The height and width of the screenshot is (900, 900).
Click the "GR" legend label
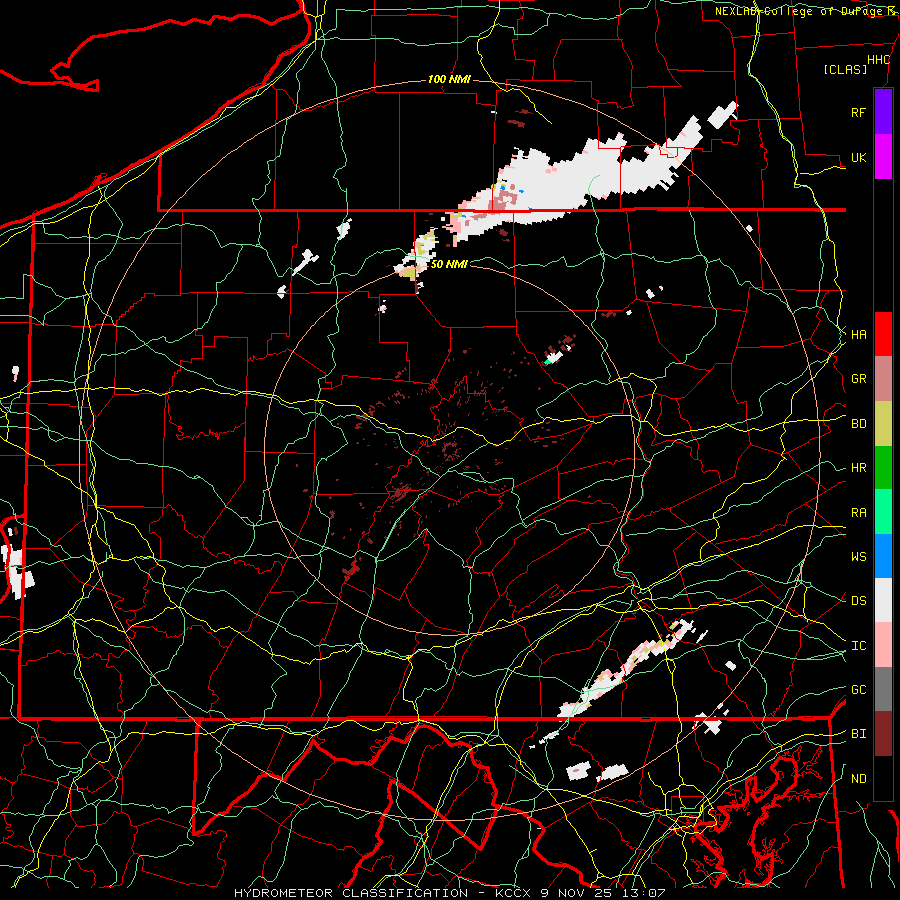coord(858,379)
